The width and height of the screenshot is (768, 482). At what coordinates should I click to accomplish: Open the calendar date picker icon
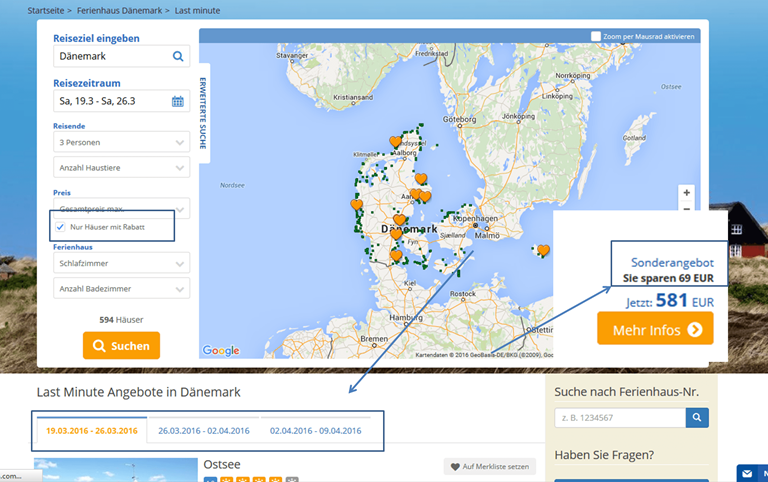pos(178,101)
